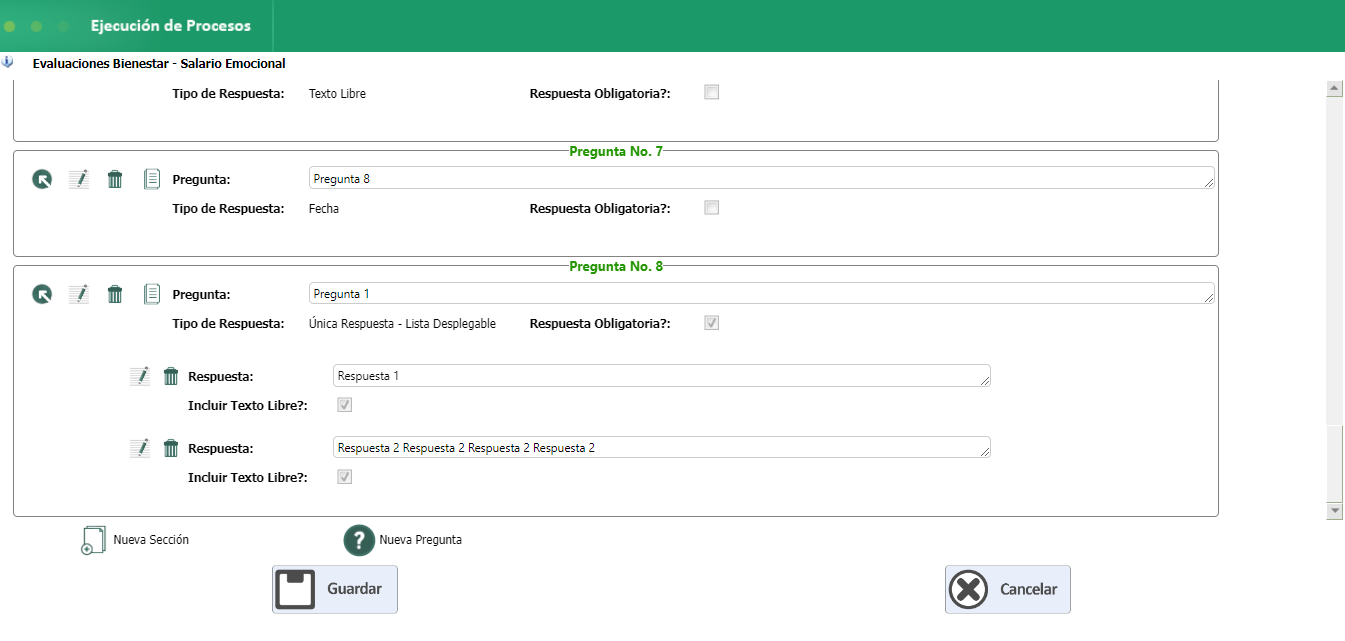The width and height of the screenshot is (1345, 641).
Task: Delete the Respuesta 2 answer trash icon
Action: [x=171, y=448]
